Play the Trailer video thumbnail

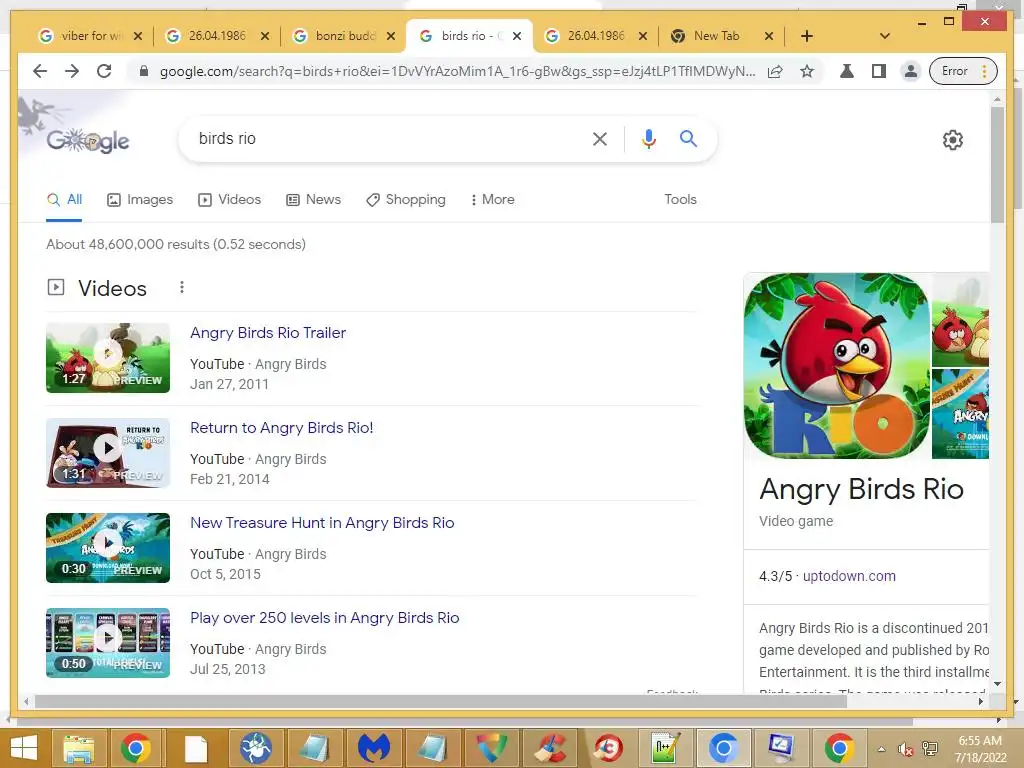[x=108, y=358]
